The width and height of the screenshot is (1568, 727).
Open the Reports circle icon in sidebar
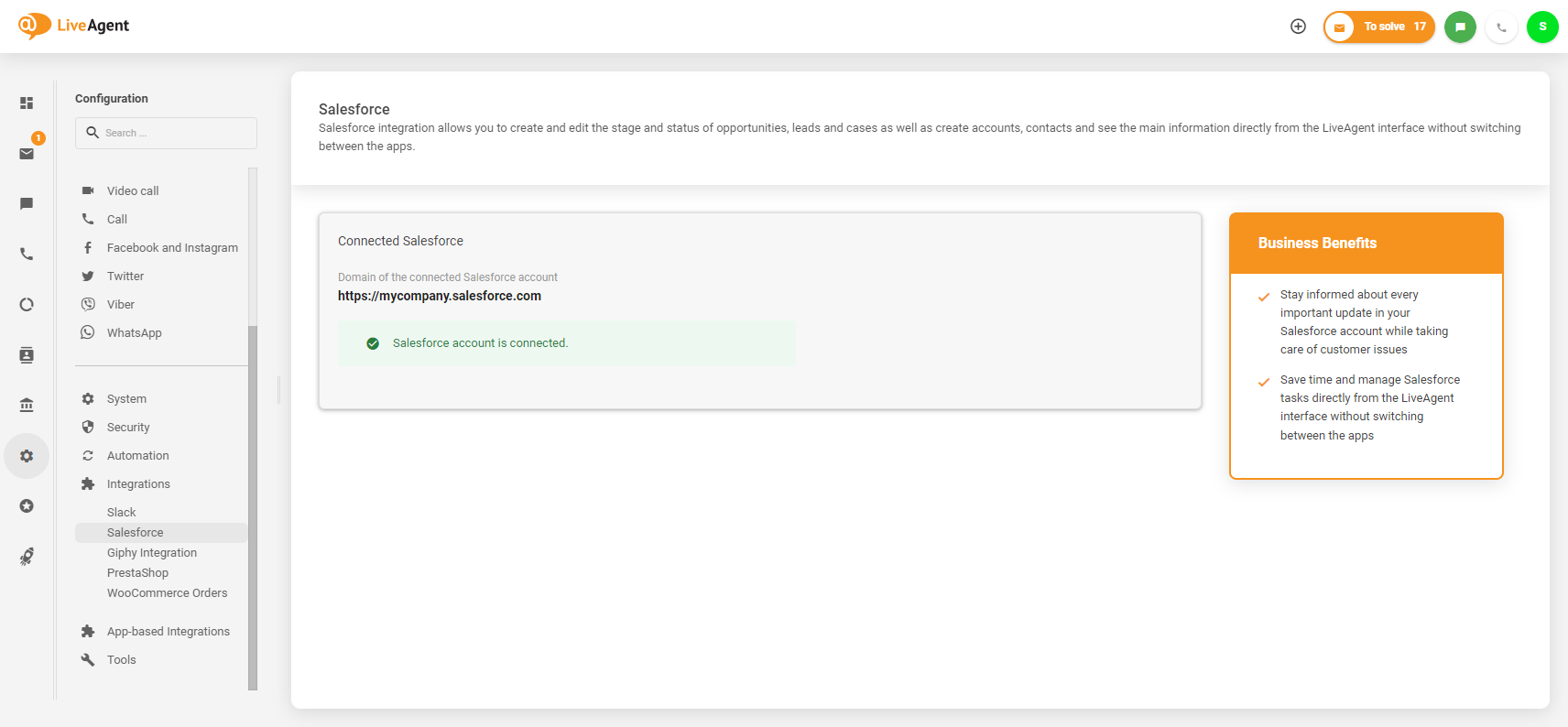click(x=27, y=304)
